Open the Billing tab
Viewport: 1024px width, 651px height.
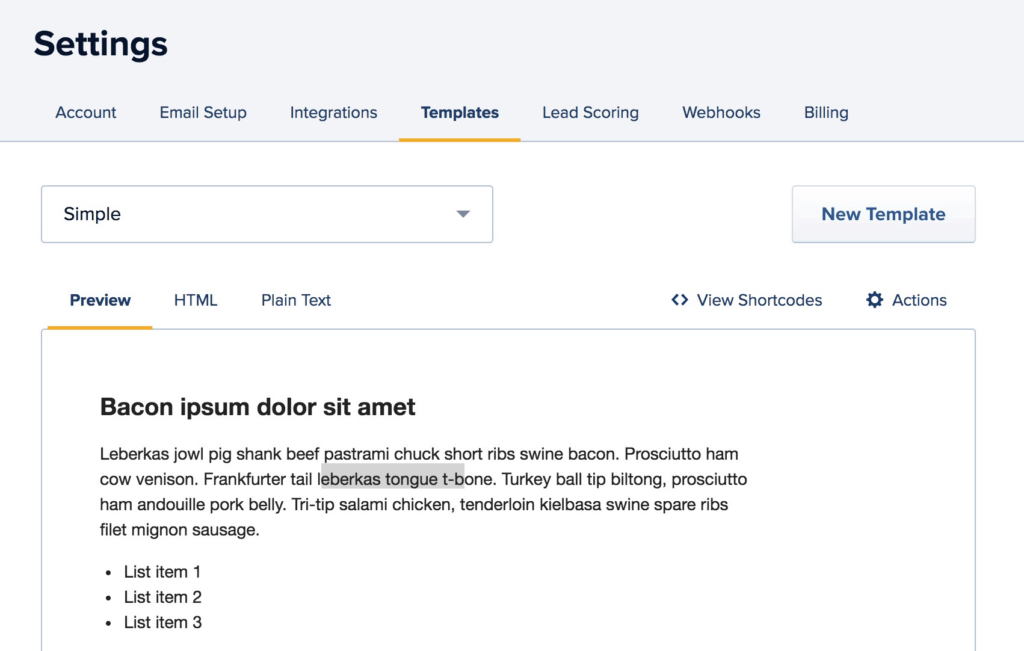826,112
